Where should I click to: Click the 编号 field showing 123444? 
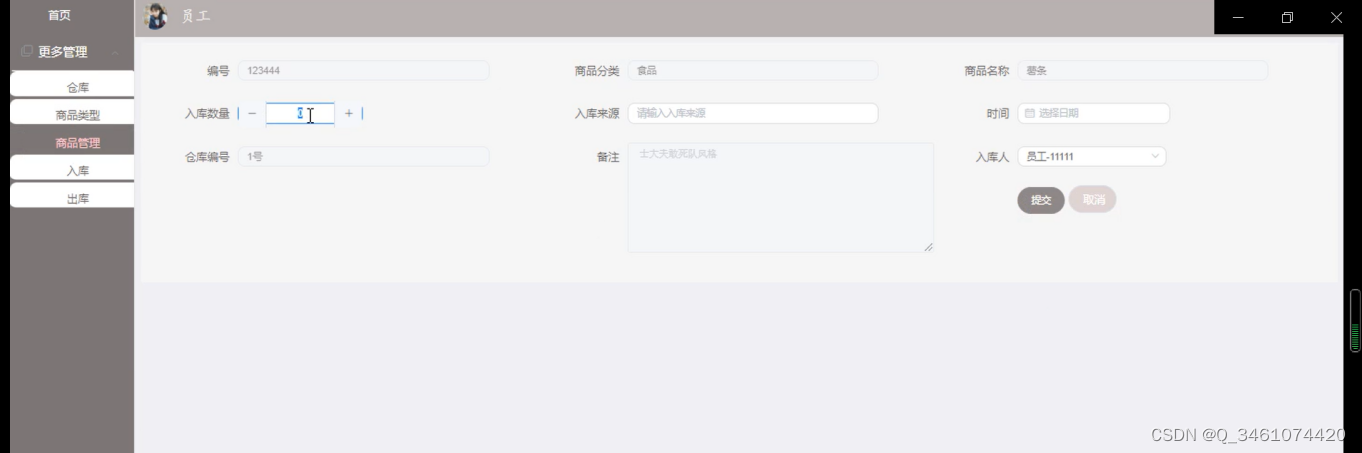coord(364,70)
